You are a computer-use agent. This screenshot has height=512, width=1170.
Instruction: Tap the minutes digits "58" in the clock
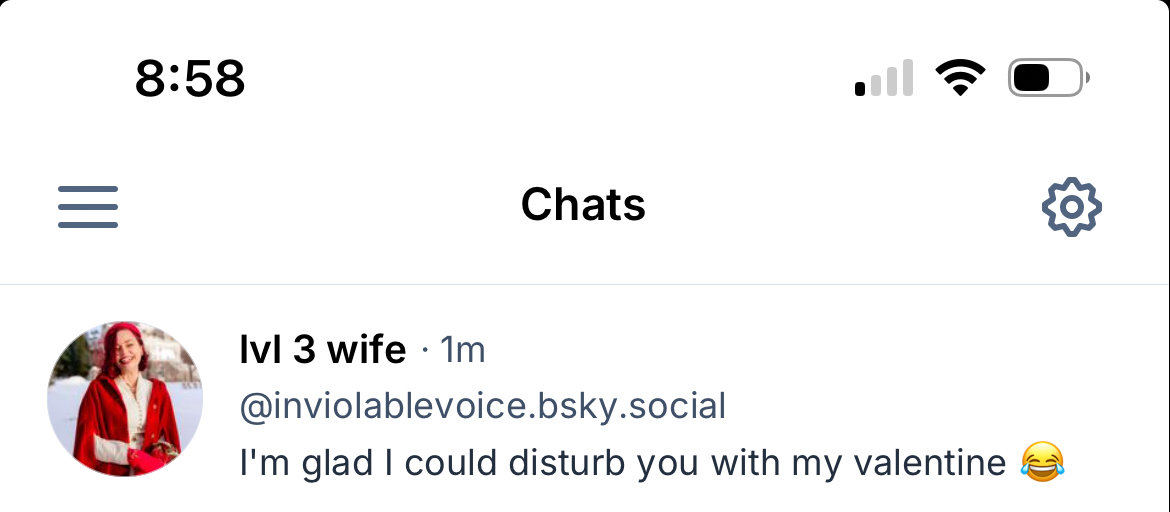point(216,79)
